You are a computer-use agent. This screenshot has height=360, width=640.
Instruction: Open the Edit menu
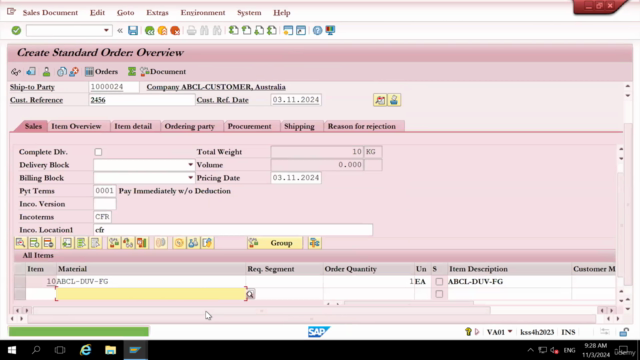click(97, 13)
